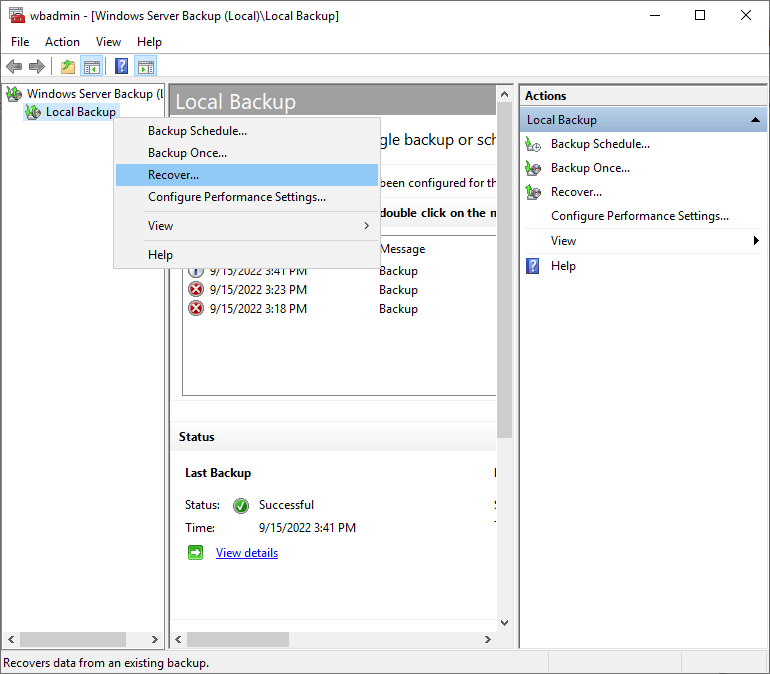The width and height of the screenshot is (770, 674).
Task: Collapse the Local Backup section in Actions pane
Action: point(755,120)
